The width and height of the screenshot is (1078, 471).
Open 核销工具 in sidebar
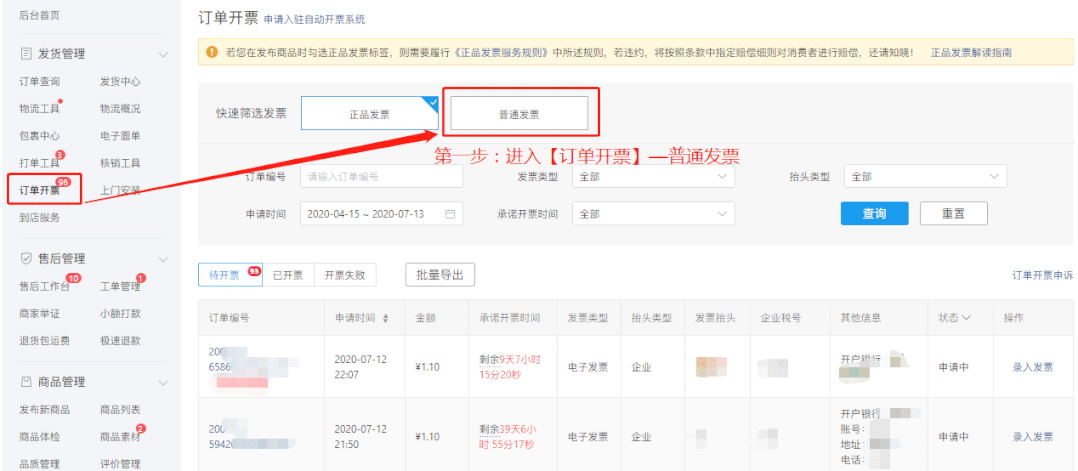point(120,163)
